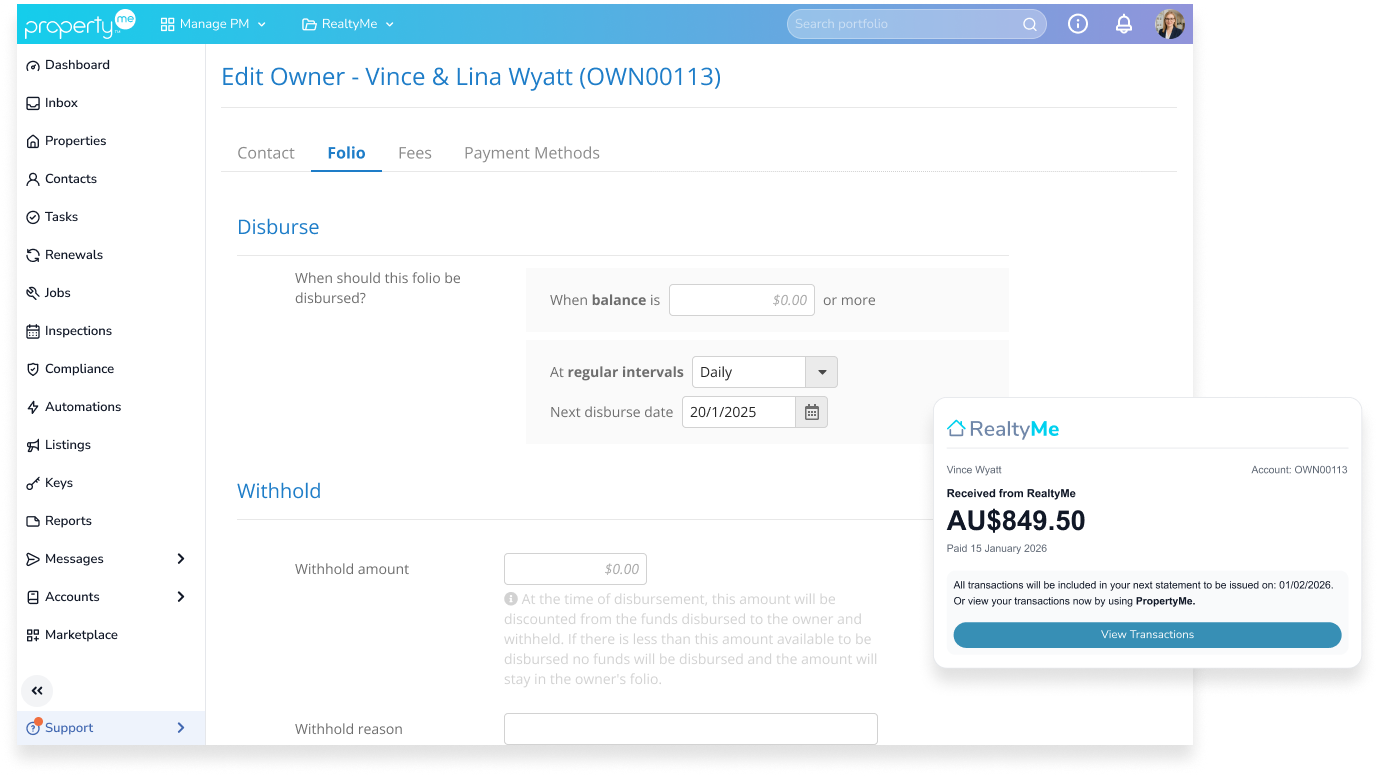The image size is (1377, 776).
Task: Expand the Messages submenu arrow
Action: [x=181, y=559]
